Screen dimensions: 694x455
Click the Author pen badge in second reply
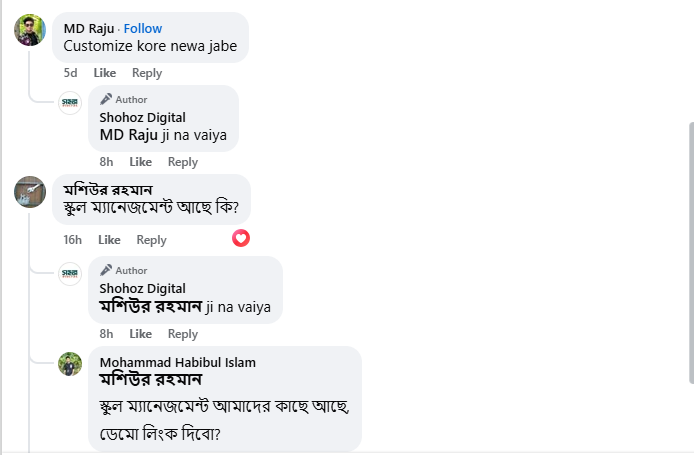click(106, 270)
